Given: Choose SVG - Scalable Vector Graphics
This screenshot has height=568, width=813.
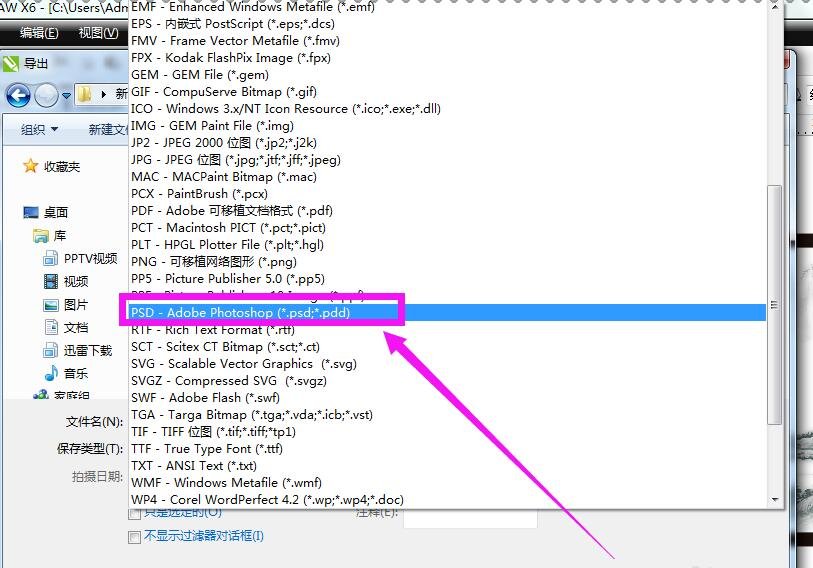Looking at the screenshot, I should click(447, 364).
